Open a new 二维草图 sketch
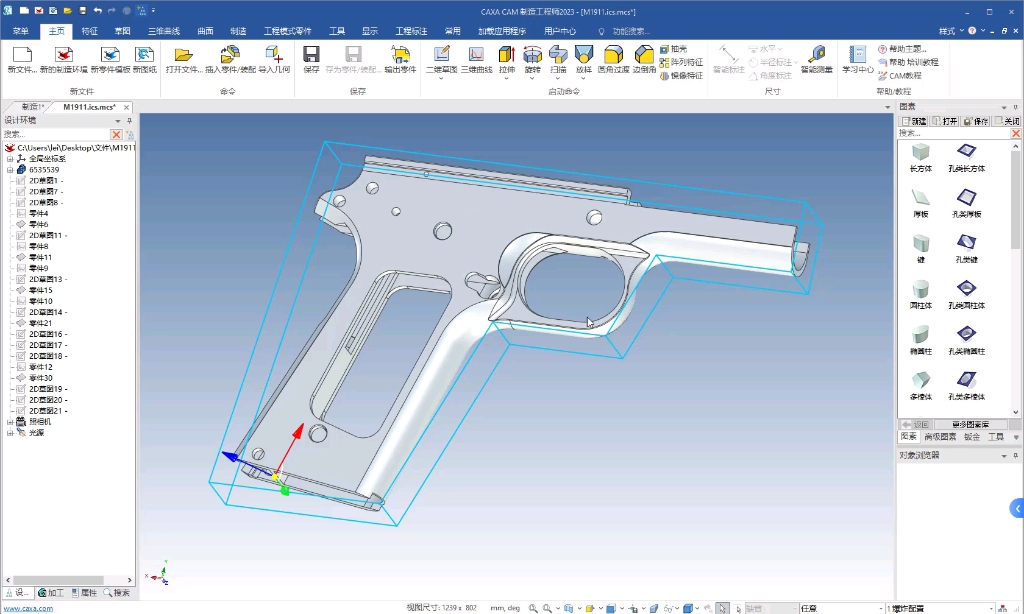Screen dimensions: 1024x614 click(x=441, y=59)
